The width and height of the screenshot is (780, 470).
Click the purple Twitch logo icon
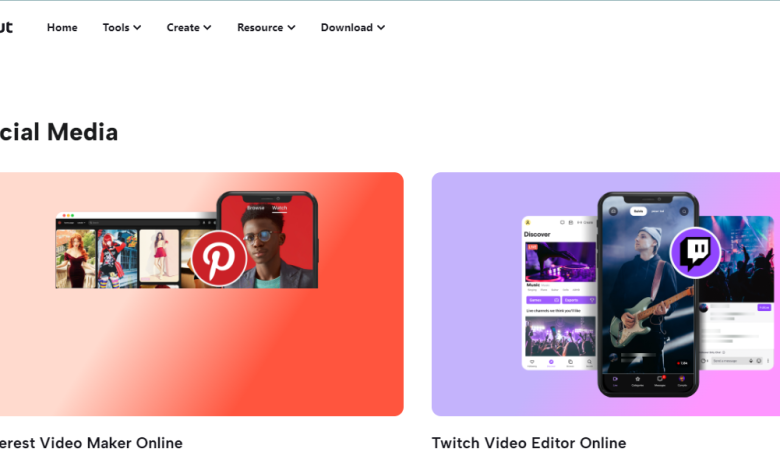pyautogui.click(x=695, y=252)
